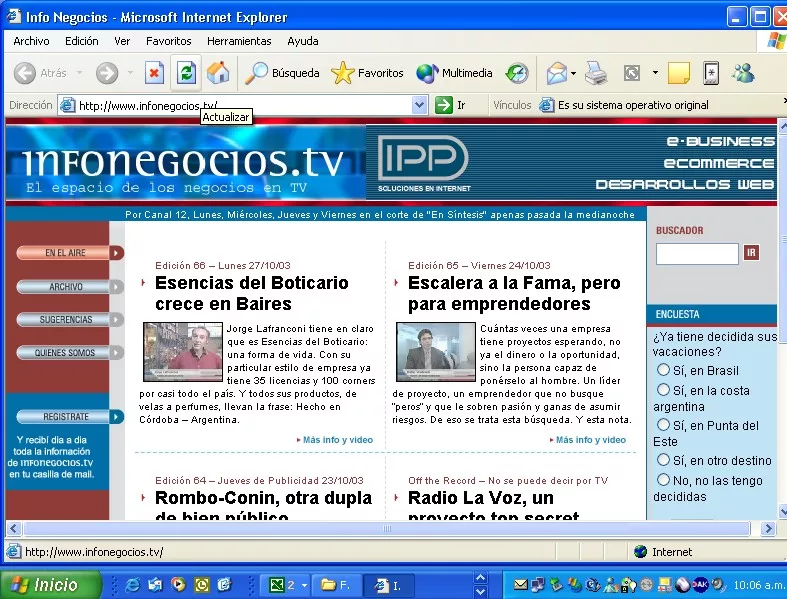Screen dimensions: 787x599
Task: Select radio option 'Sí, en Brasil'
Action: pyautogui.click(x=663, y=370)
